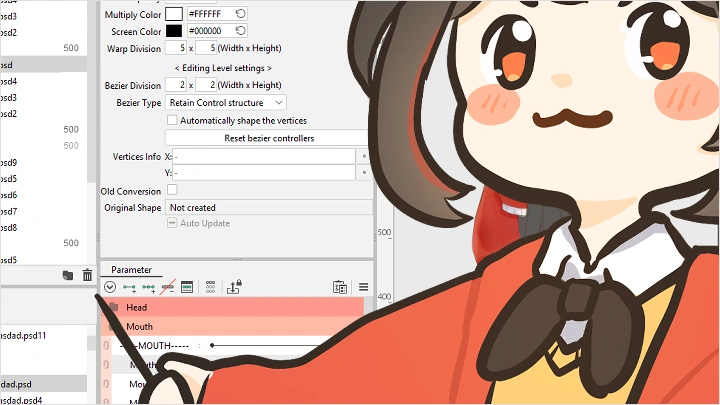Click the Vertices Info Y field
Screen dimensions: 720x405
(x=264, y=173)
